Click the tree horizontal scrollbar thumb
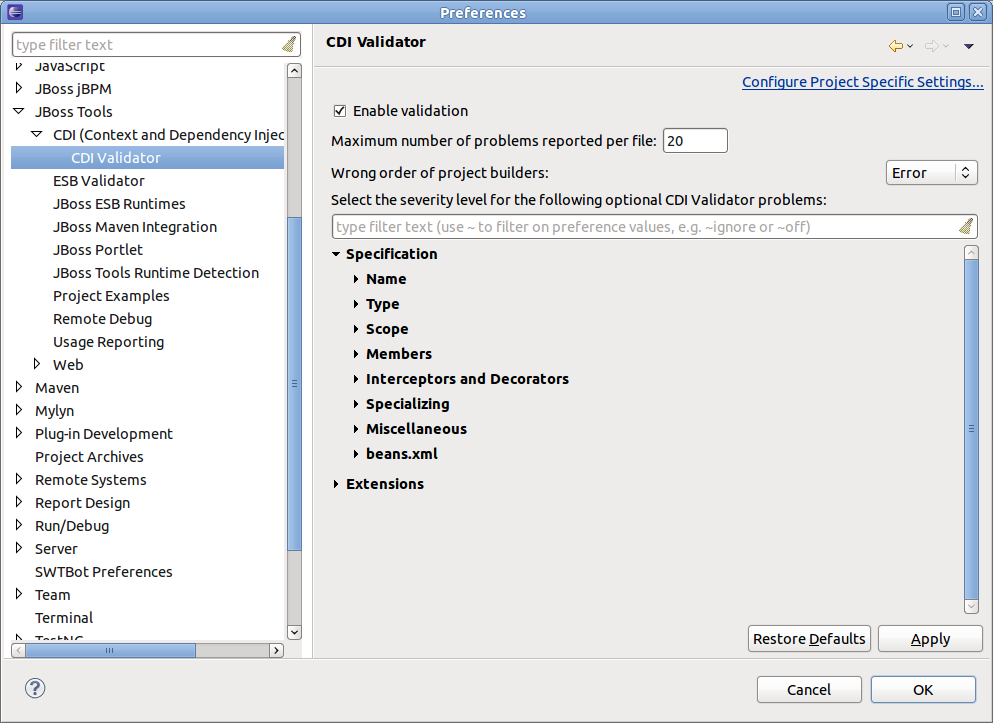The height and width of the screenshot is (723, 993). tap(110, 650)
